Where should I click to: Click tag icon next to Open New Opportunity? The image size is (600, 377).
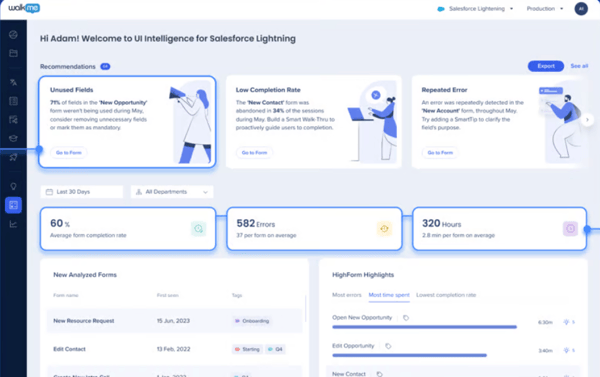click(406, 318)
